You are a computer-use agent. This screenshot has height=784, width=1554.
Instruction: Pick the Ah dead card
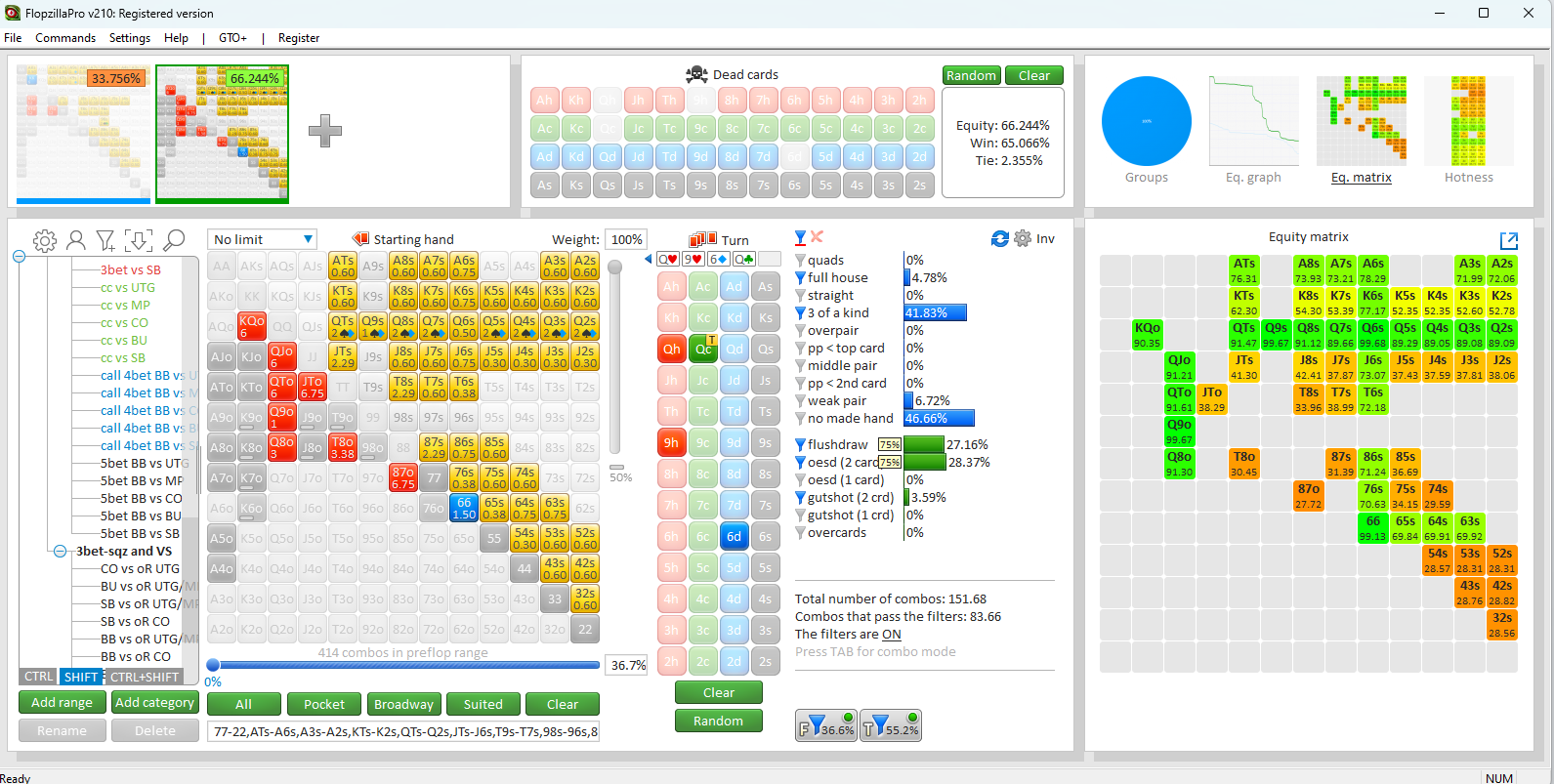coord(545,100)
